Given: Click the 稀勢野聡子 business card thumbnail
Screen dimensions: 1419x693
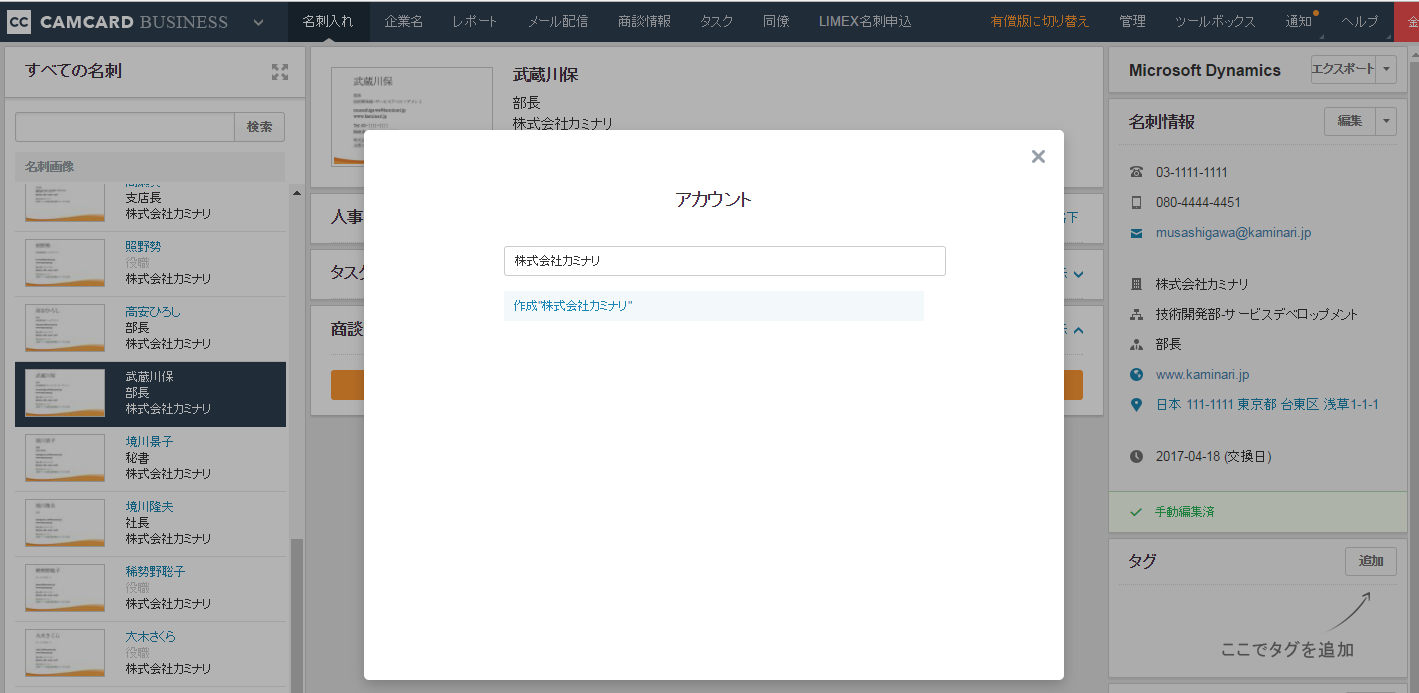Looking at the screenshot, I should tap(65, 588).
